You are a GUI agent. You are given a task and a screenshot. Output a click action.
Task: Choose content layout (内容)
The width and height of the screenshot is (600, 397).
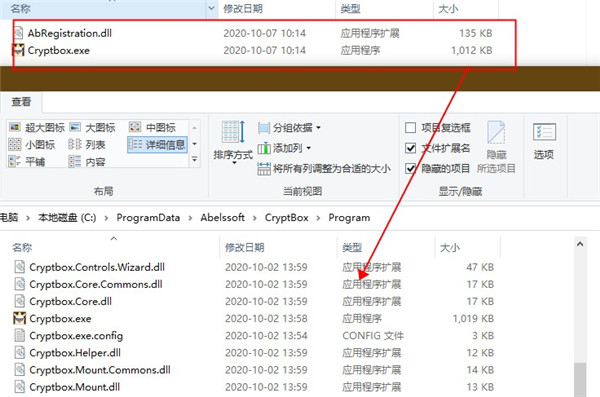pyautogui.click(x=87, y=162)
